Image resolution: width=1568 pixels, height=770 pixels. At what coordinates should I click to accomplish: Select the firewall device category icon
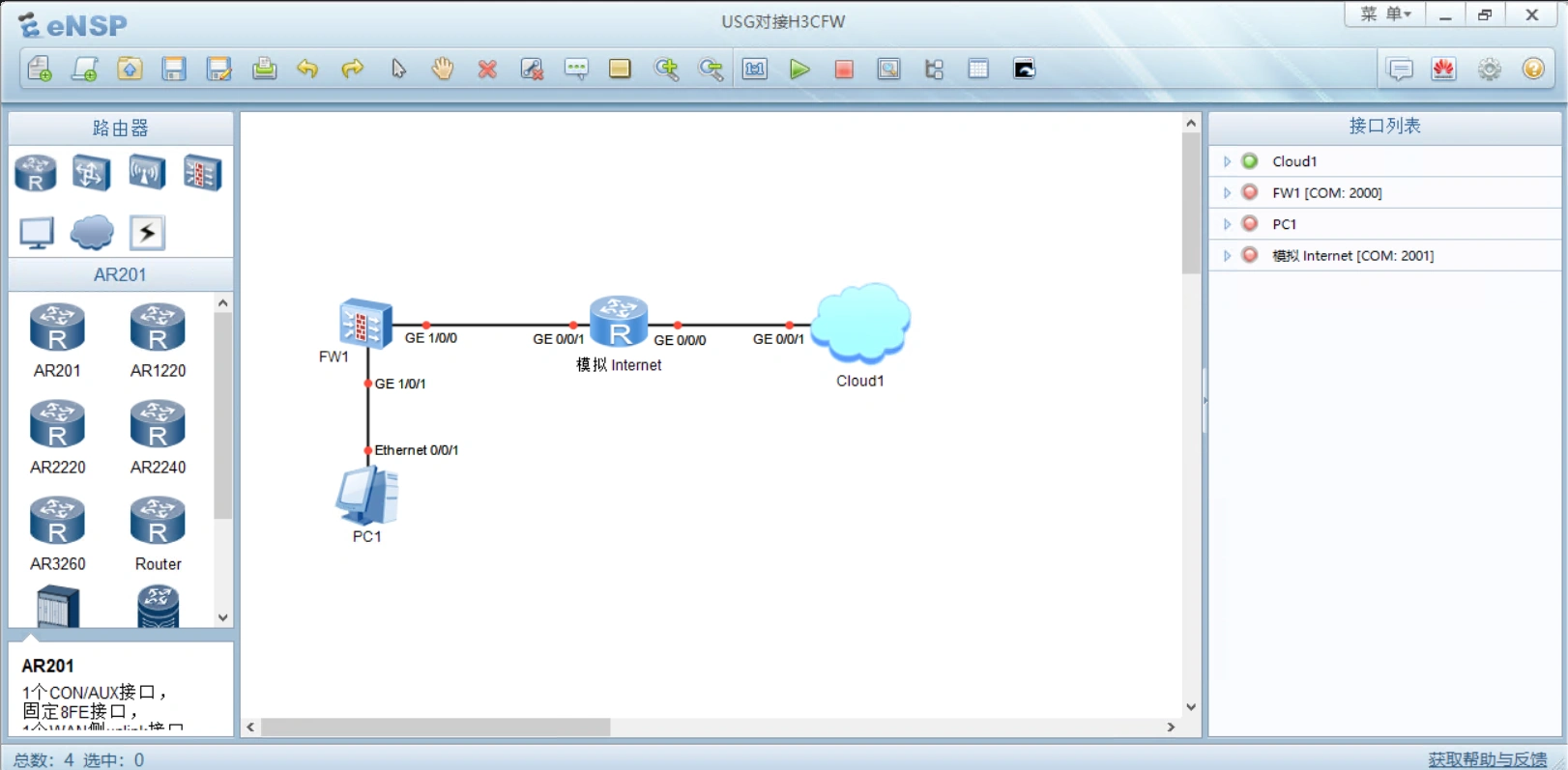(202, 174)
